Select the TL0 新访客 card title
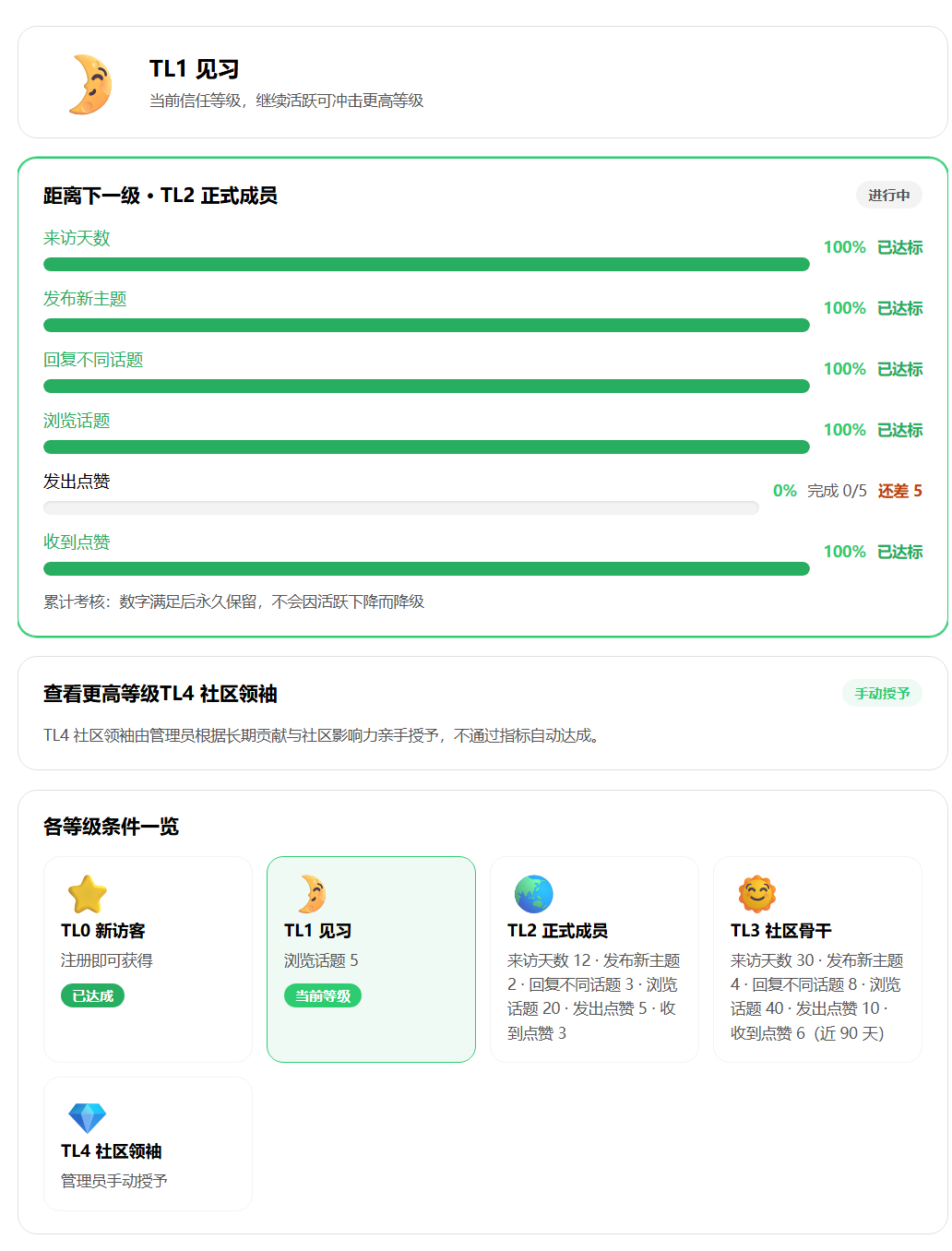The width and height of the screenshot is (952, 1251). pyautogui.click(x=103, y=931)
